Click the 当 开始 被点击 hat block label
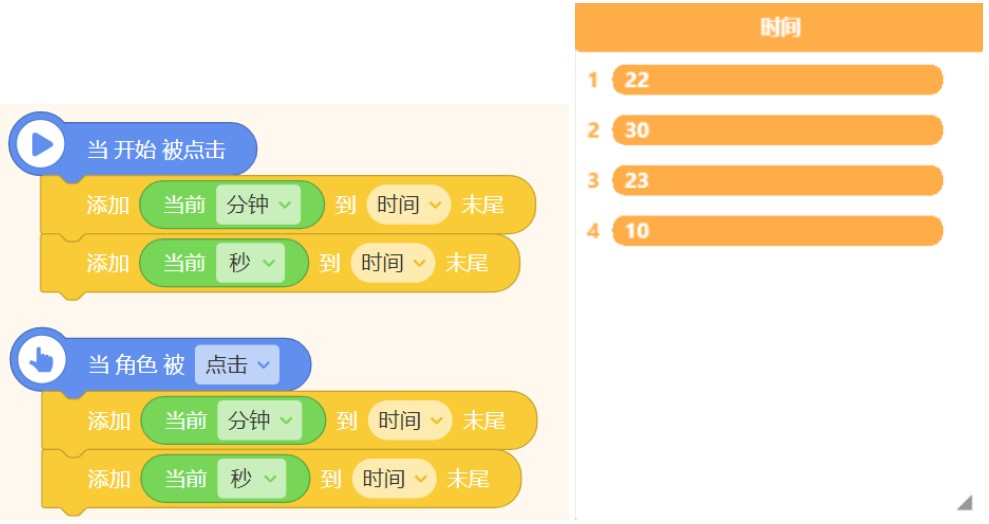The width and height of the screenshot is (989, 524). coord(156,150)
